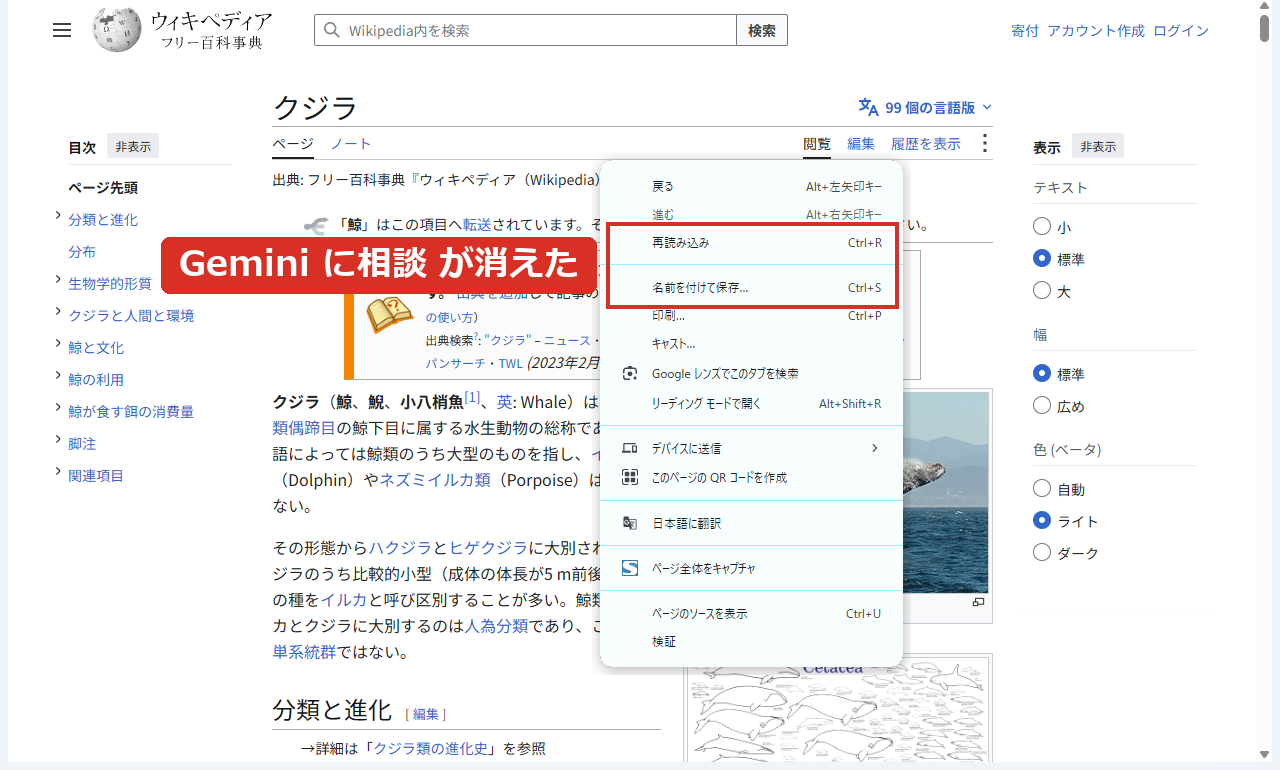Click the QR code icon in menu
This screenshot has width=1280, height=770.
click(630, 477)
